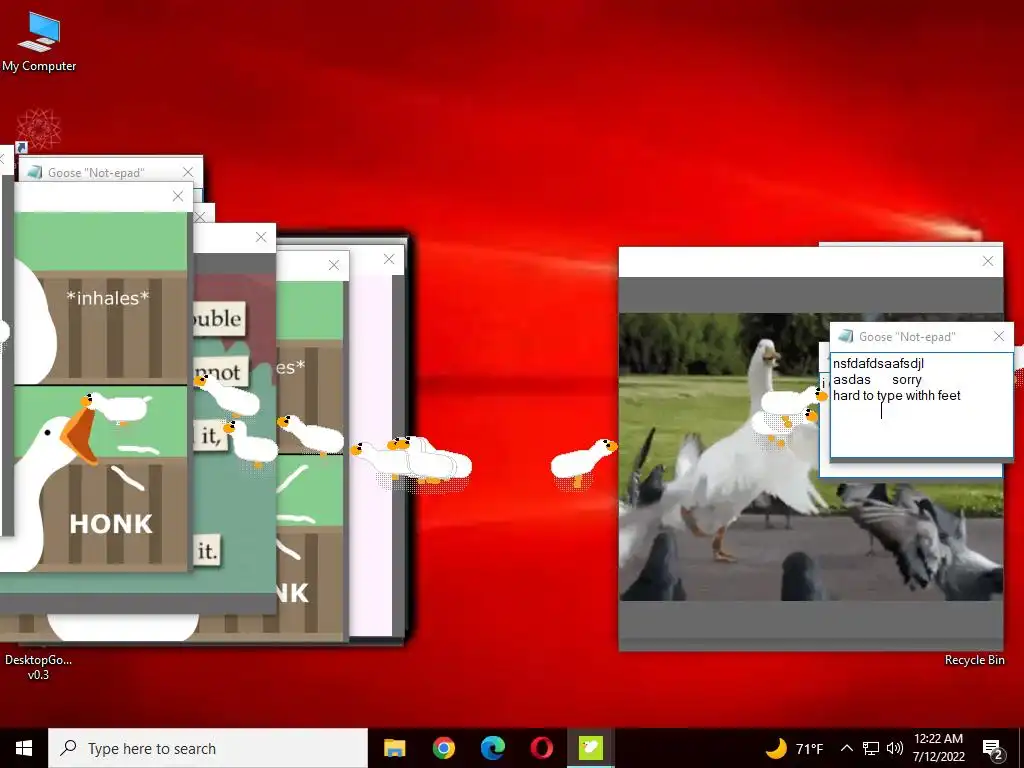The height and width of the screenshot is (768, 1024).
Task: Click inside the right Goose Not-epad text area
Action: click(921, 406)
